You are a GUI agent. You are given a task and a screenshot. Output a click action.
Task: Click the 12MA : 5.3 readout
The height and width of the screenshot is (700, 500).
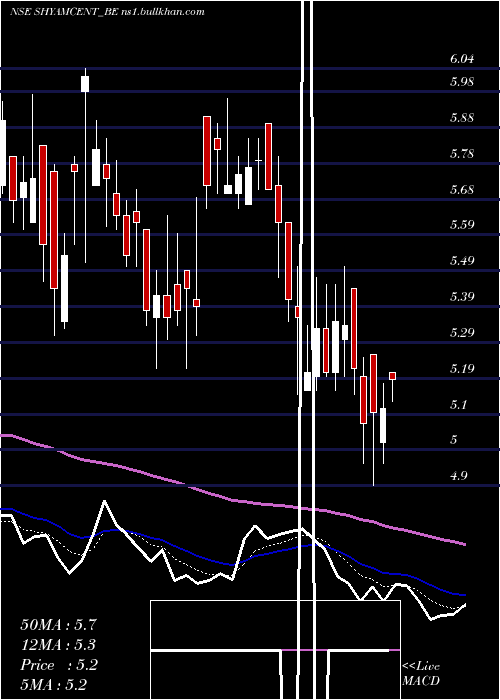58,645
